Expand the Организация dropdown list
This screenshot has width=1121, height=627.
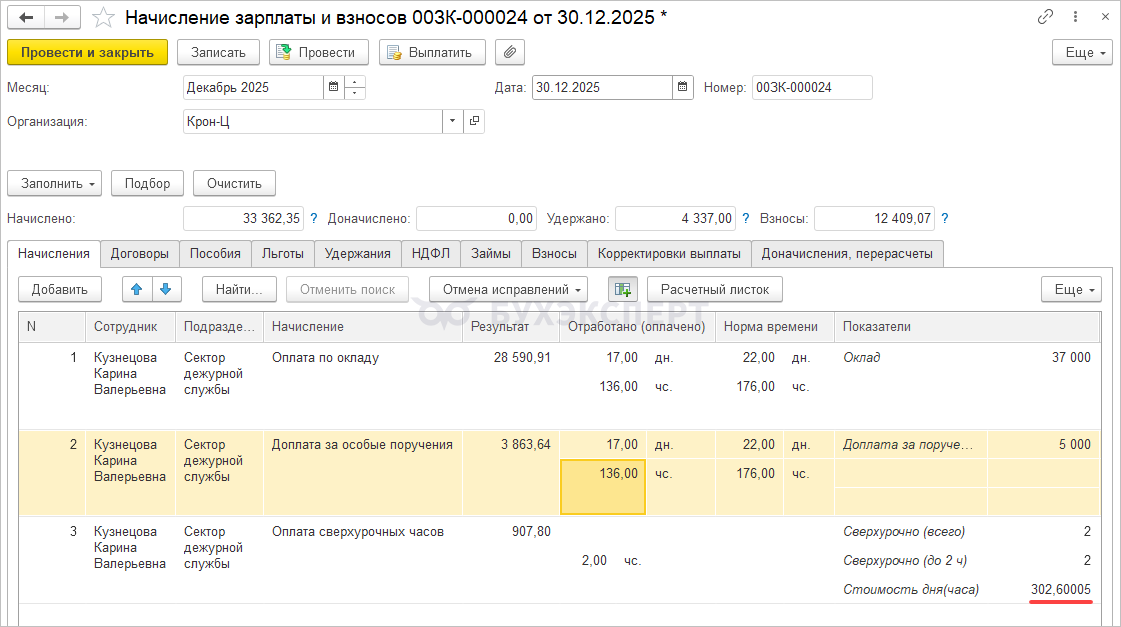click(x=451, y=121)
